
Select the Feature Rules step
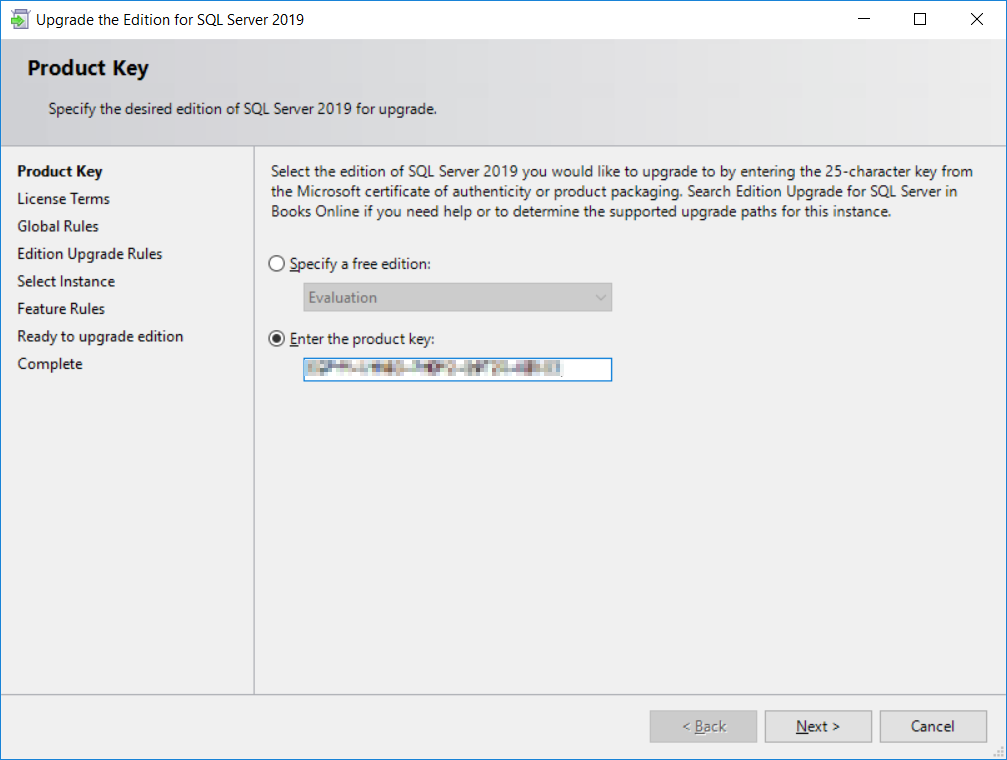[61, 309]
